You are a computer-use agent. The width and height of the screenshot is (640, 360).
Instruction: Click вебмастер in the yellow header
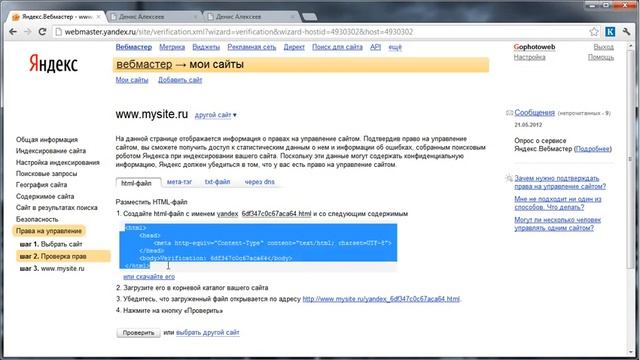[144, 64]
